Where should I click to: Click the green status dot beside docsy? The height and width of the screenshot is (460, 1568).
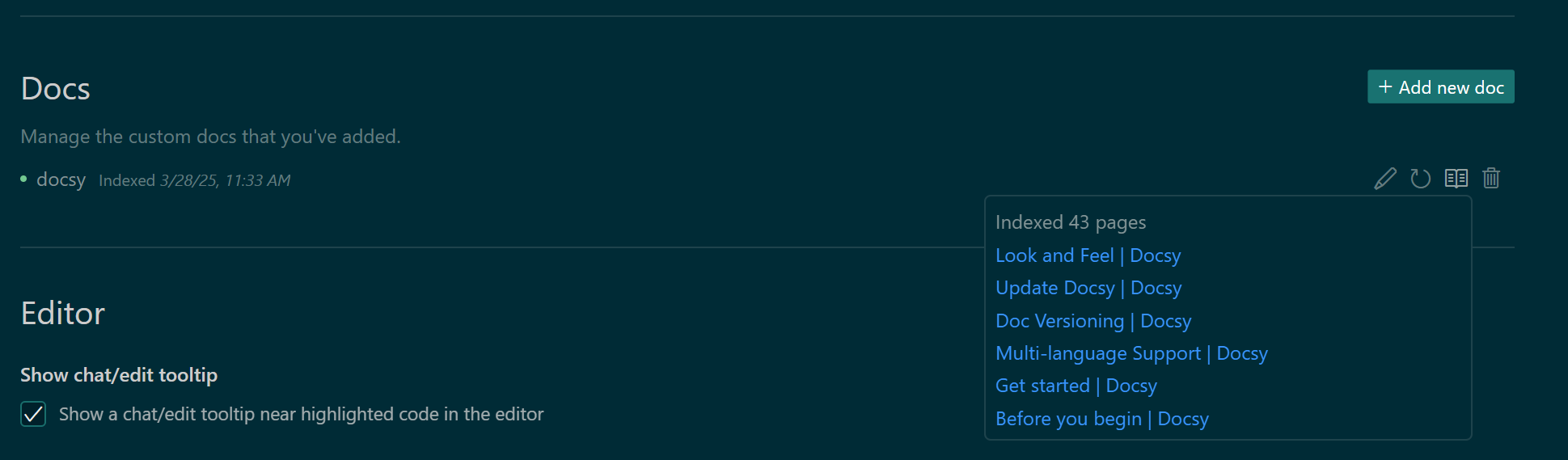click(x=23, y=179)
